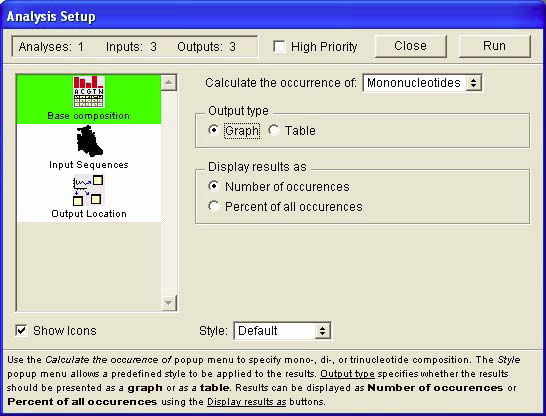Uncheck the Show Icons checkbox
Viewport: 546px width, 416px height.
[21, 330]
